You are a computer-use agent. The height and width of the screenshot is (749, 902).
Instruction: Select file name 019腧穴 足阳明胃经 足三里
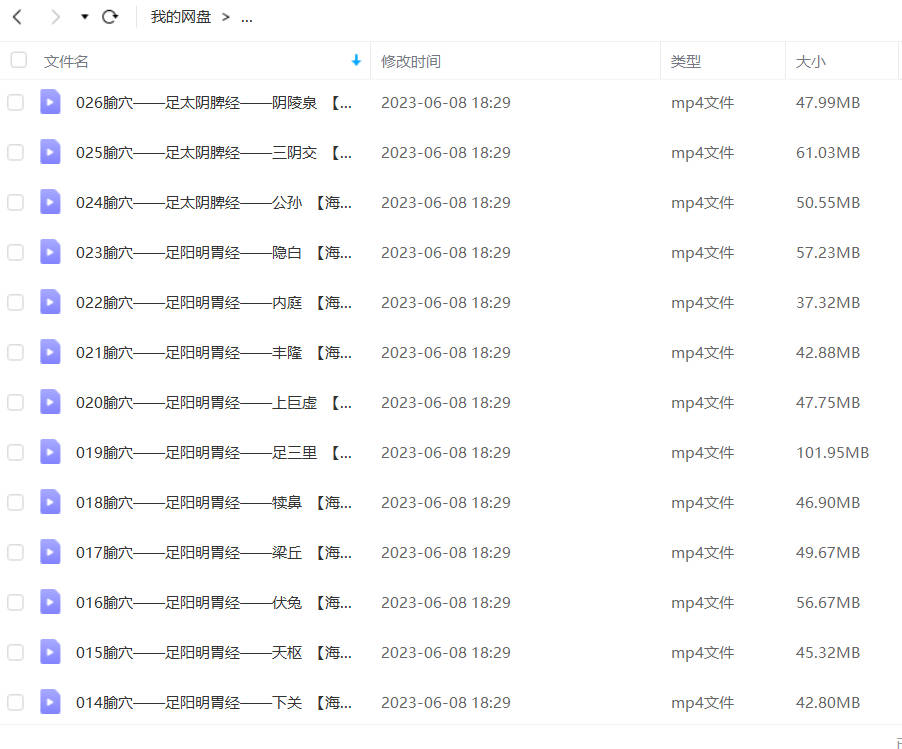214,453
